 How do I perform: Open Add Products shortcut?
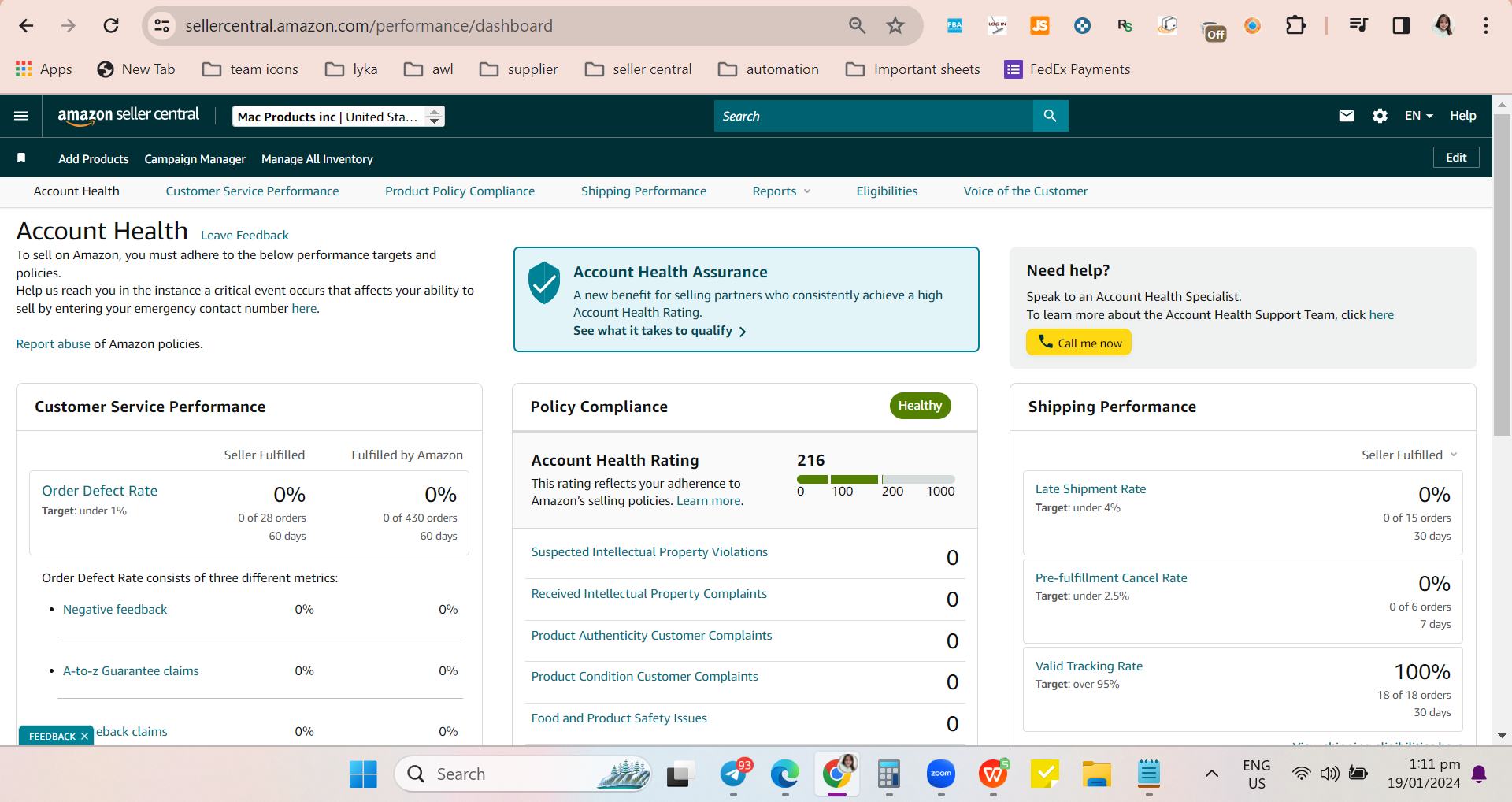coord(93,159)
